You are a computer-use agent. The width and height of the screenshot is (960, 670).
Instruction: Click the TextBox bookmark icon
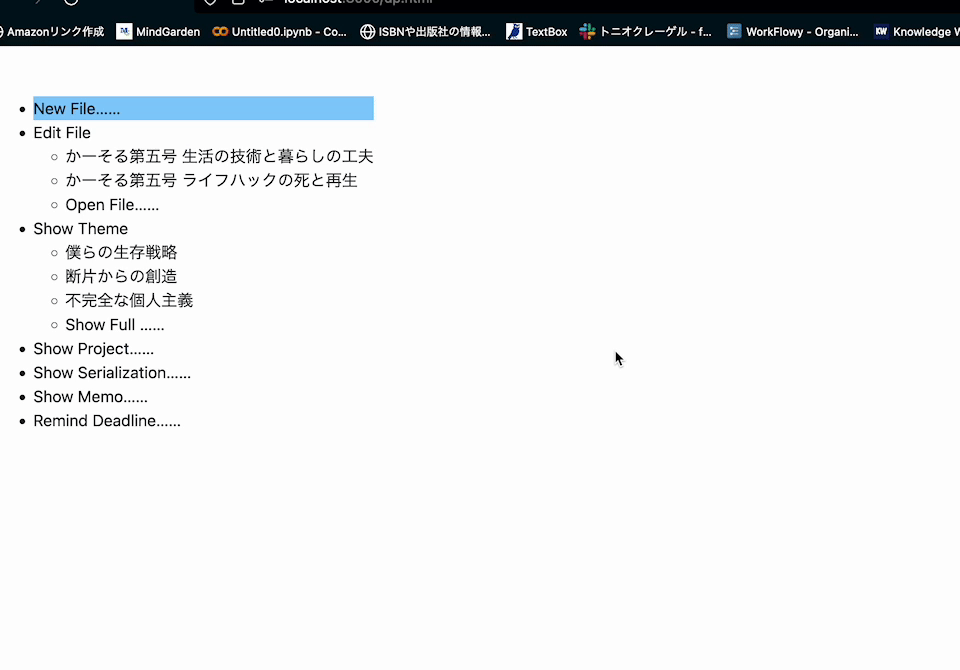click(513, 31)
